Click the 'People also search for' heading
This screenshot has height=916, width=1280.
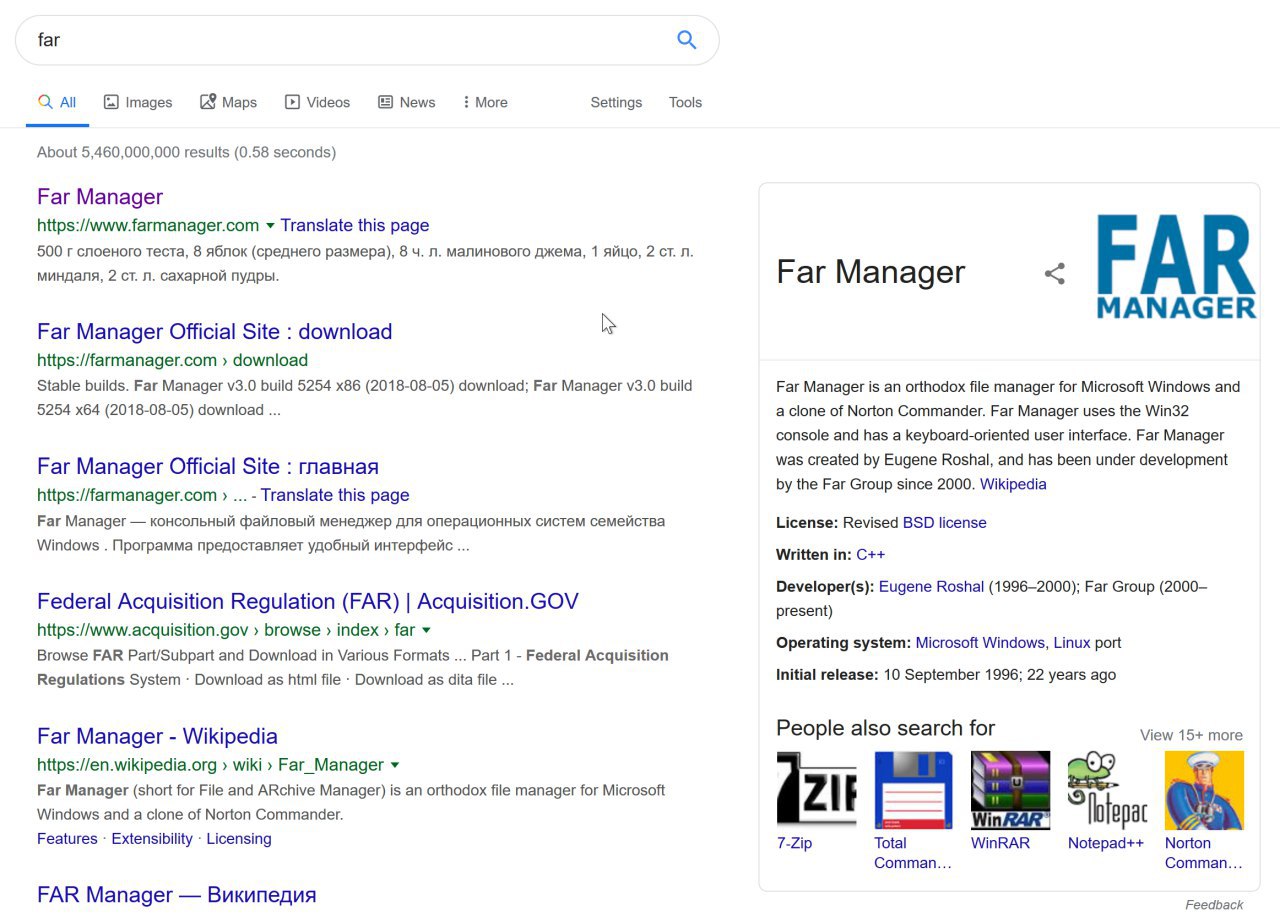point(886,728)
